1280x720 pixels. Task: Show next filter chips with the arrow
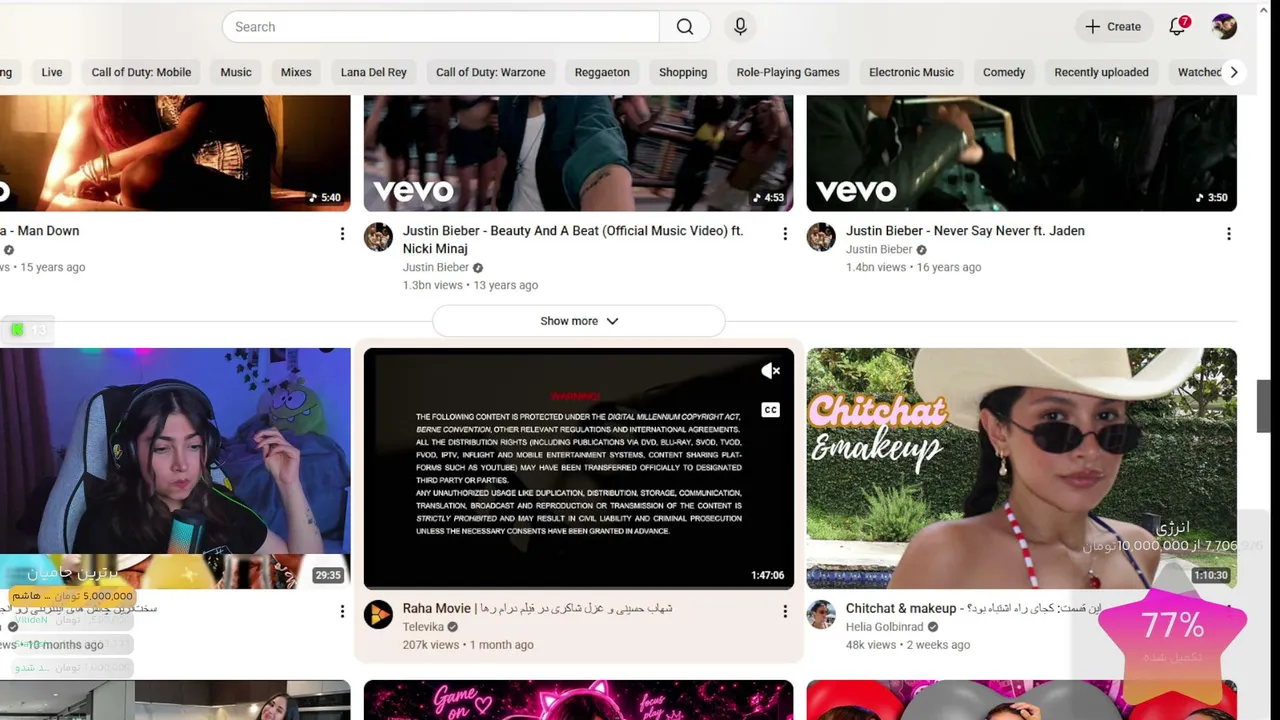click(1234, 72)
